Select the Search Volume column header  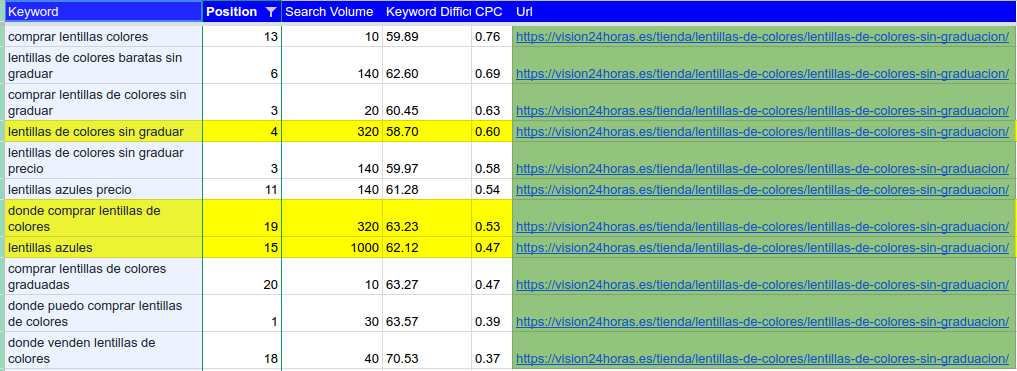tap(331, 12)
